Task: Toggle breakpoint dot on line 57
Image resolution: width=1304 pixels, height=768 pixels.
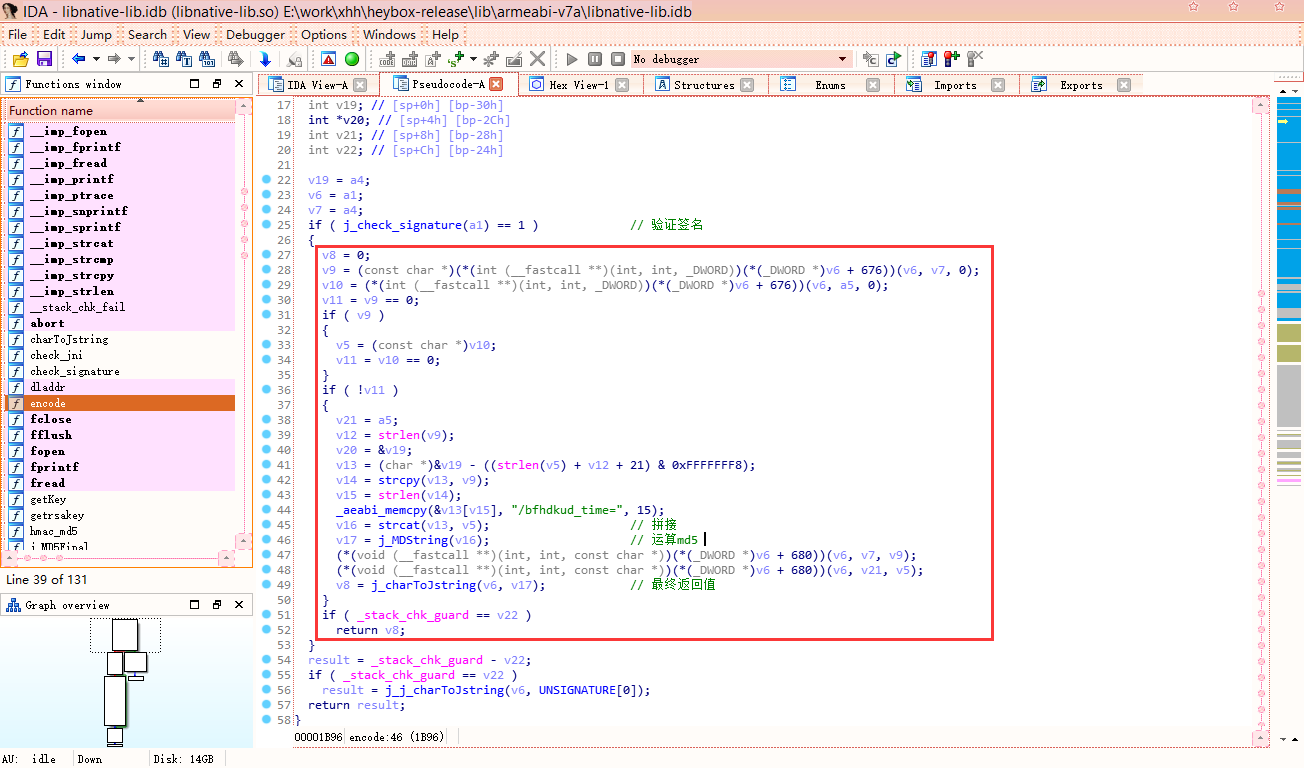Action: [266, 705]
